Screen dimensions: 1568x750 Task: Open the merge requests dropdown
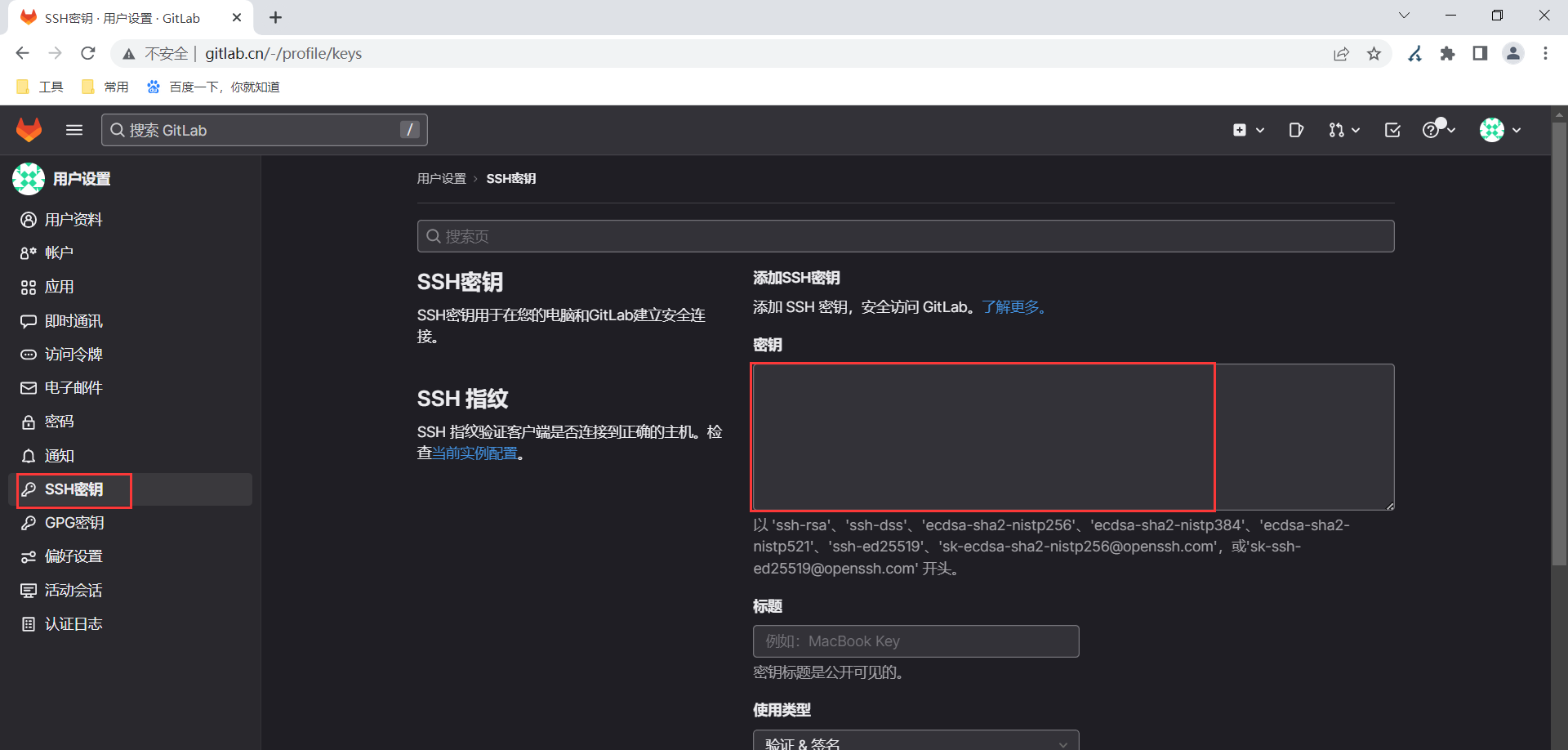pos(1343,130)
